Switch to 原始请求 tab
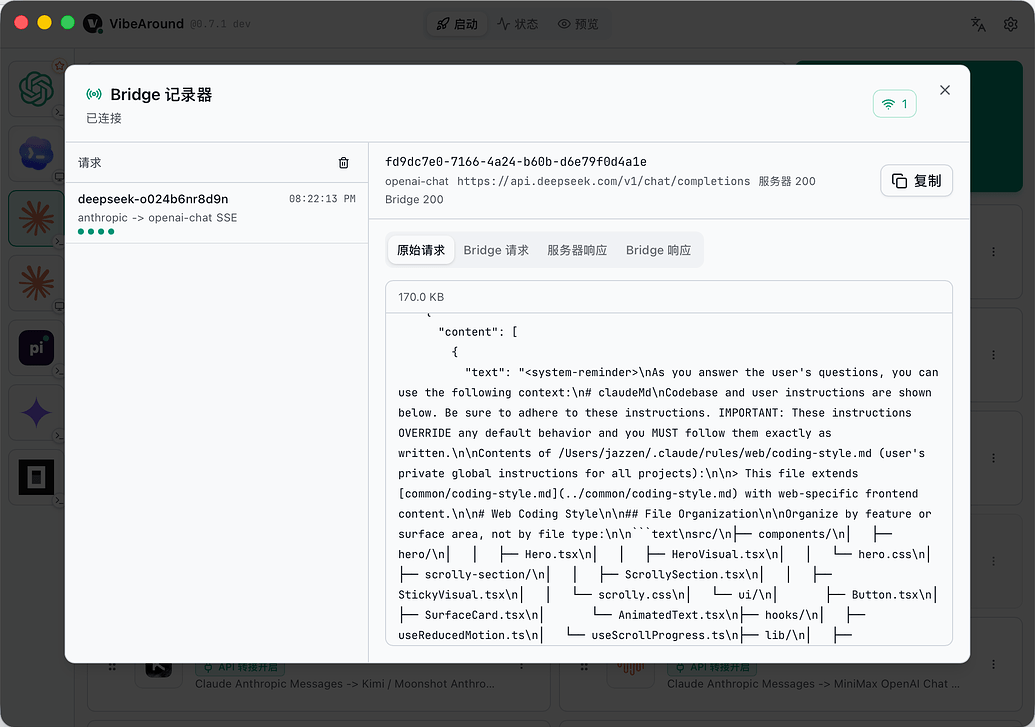Viewport: 1035px width, 727px height. [x=421, y=250]
